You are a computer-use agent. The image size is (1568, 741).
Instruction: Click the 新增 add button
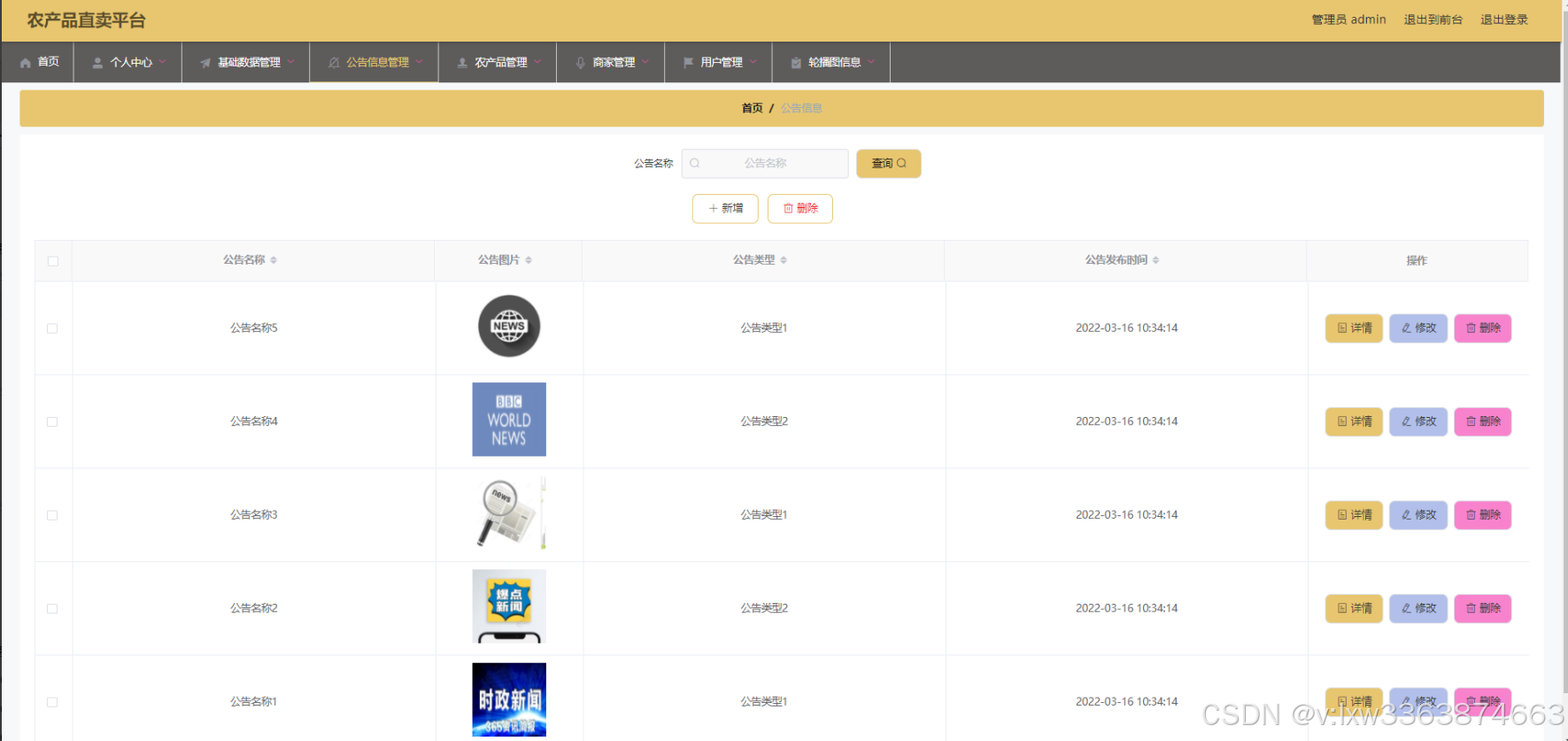coord(725,208)
